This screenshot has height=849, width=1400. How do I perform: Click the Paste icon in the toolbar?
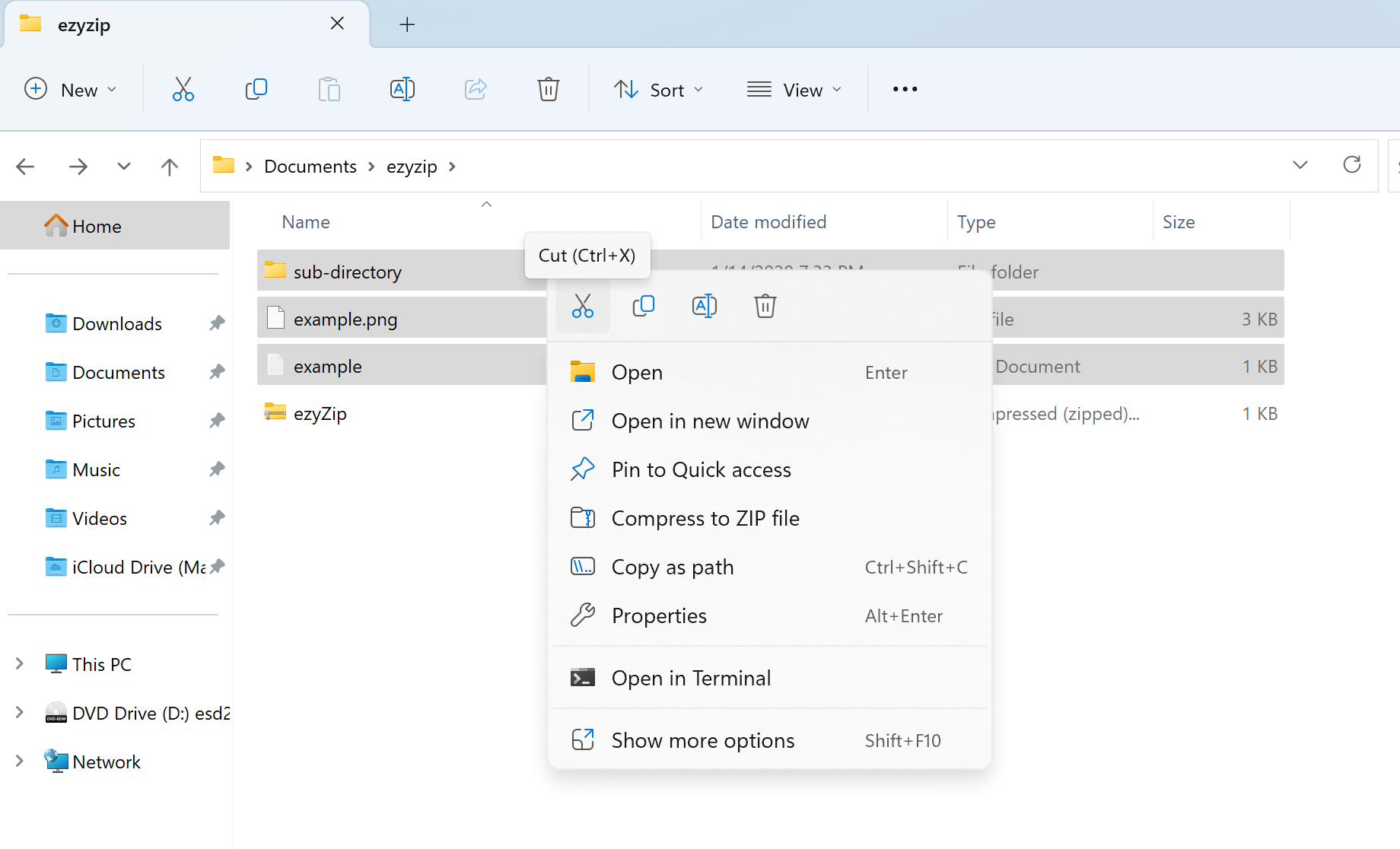coord(329,89)
